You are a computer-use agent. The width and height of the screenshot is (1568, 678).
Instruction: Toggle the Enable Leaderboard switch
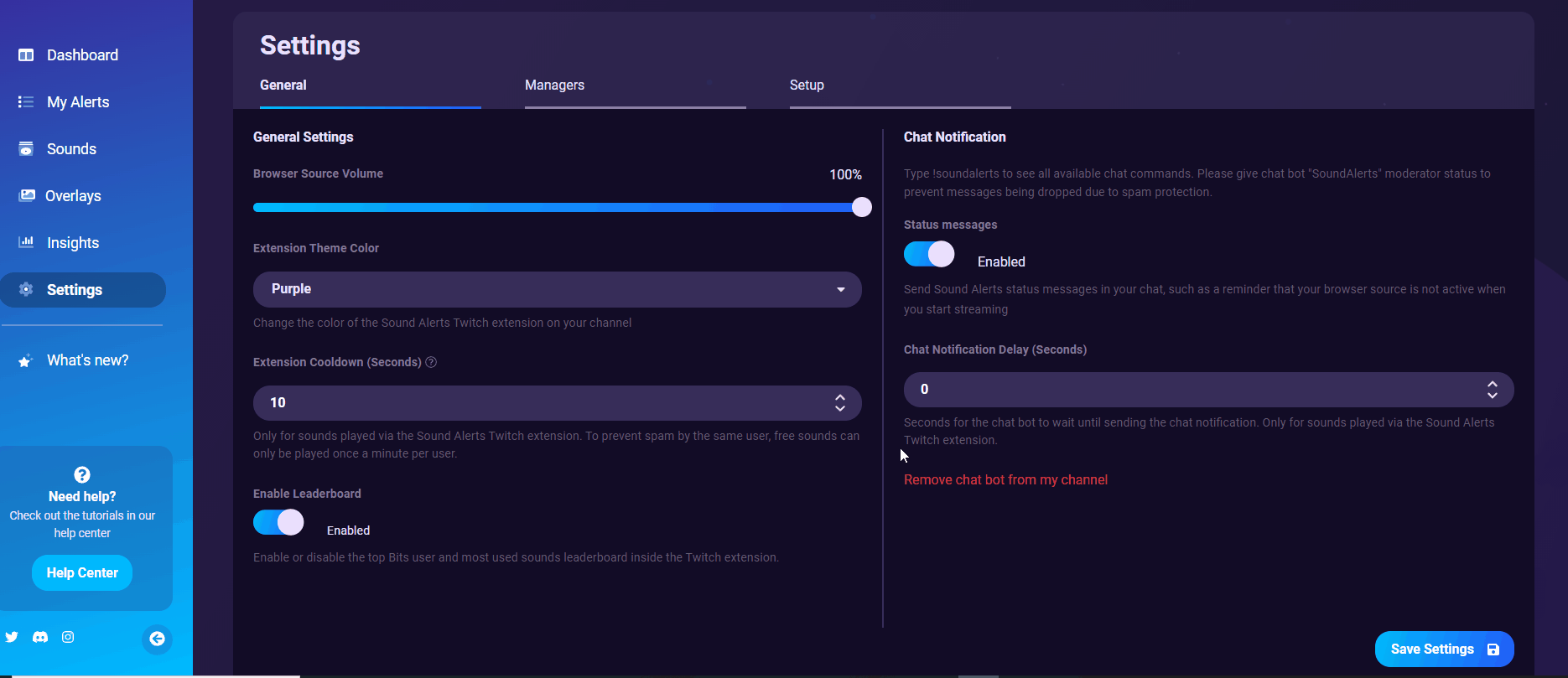coord(278,522)
